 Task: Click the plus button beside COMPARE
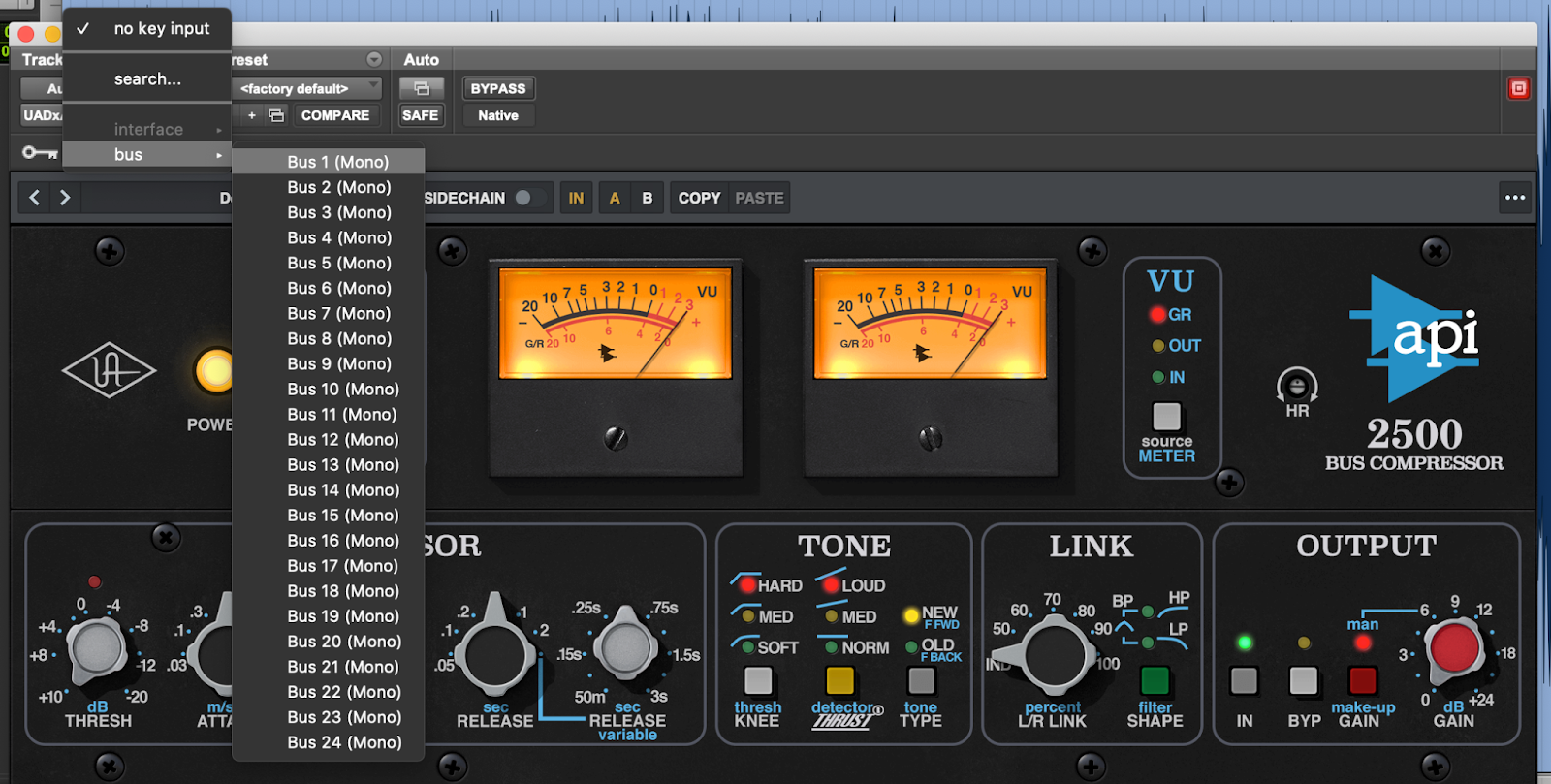(252, 115)
